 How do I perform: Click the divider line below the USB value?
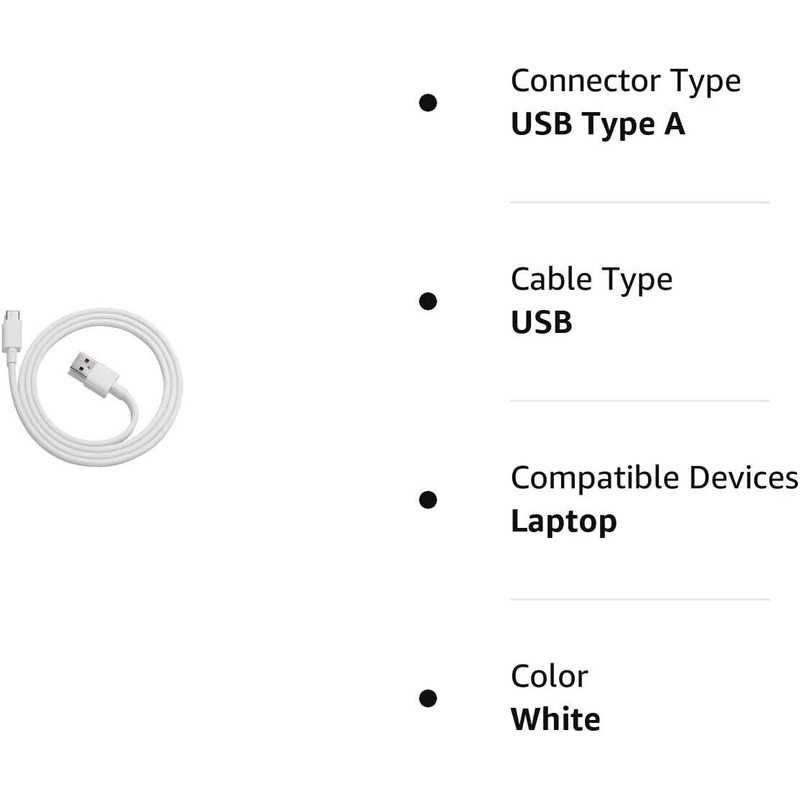click(640, 401)
